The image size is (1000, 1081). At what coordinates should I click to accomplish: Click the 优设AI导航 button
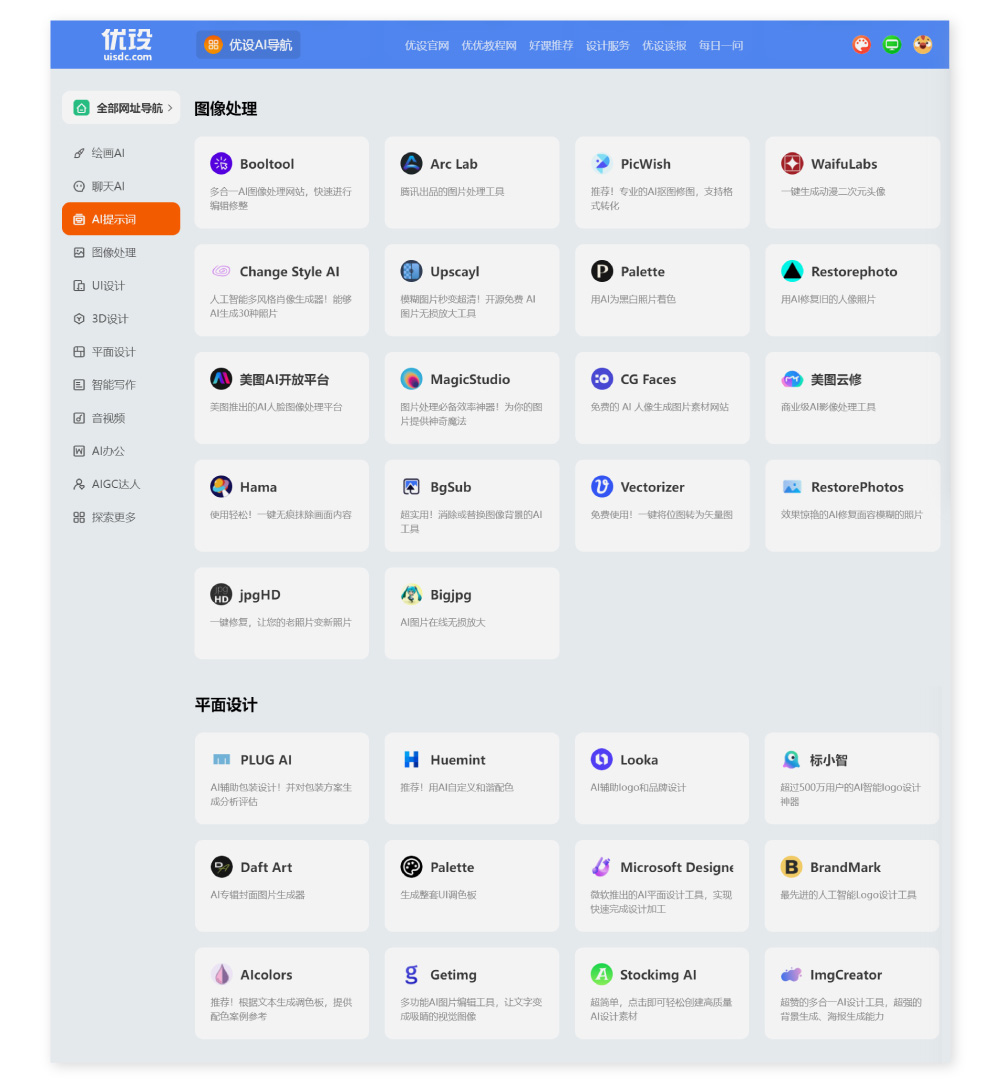[x=248, y=45]
